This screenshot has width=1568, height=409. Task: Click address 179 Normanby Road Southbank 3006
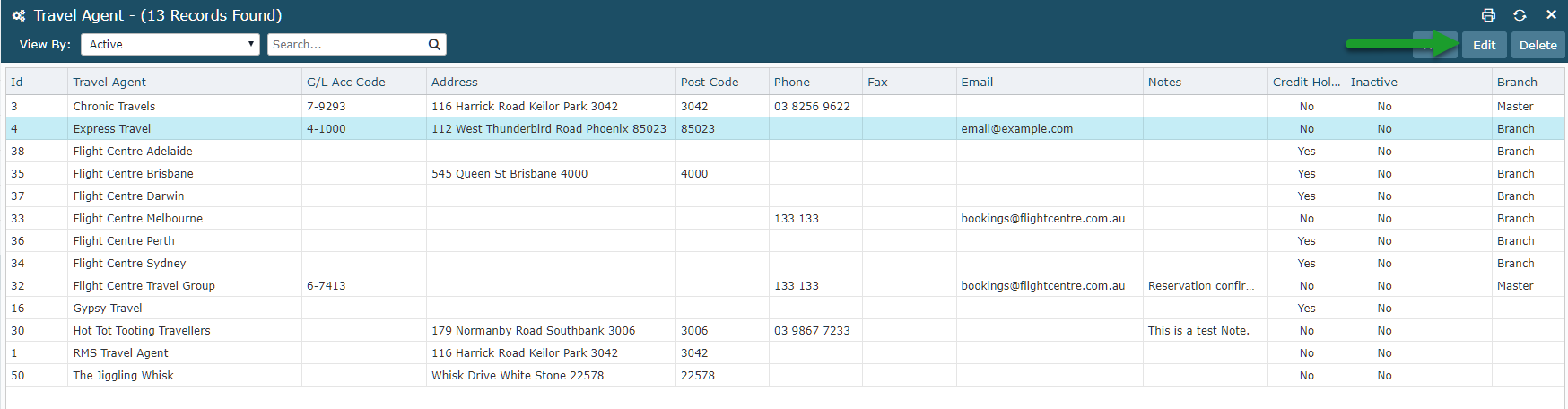coord(533,330)
